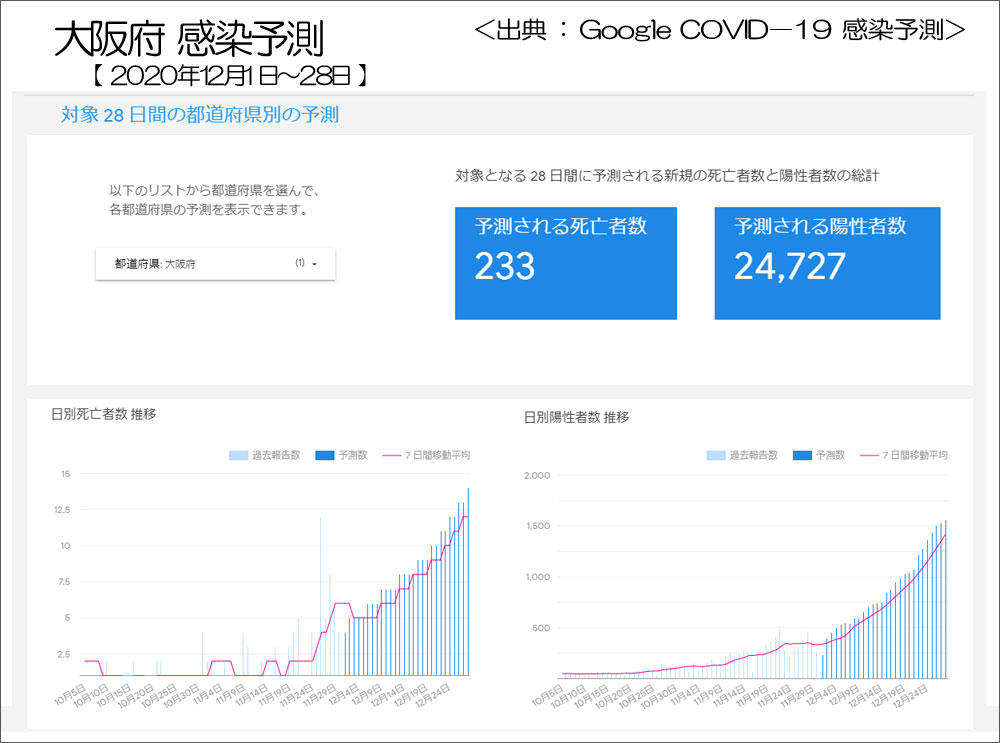Toggle 過去報告数 legend swatch in positive-cases chart
Viewport: 1000px width, 743px height.
[716, 455]
